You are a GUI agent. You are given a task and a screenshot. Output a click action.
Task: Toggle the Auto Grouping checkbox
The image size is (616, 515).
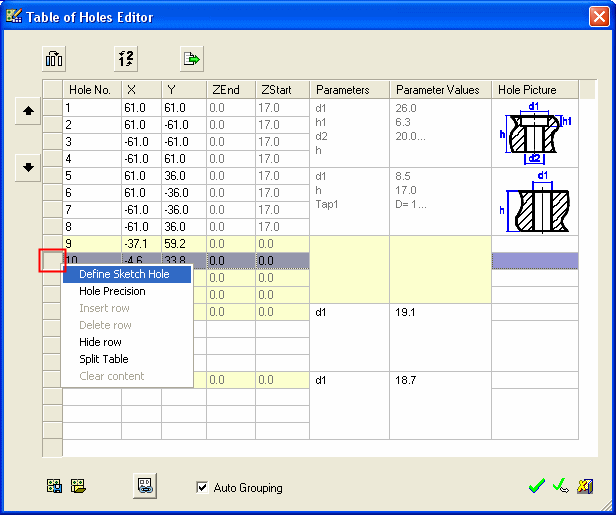point(202,488)
